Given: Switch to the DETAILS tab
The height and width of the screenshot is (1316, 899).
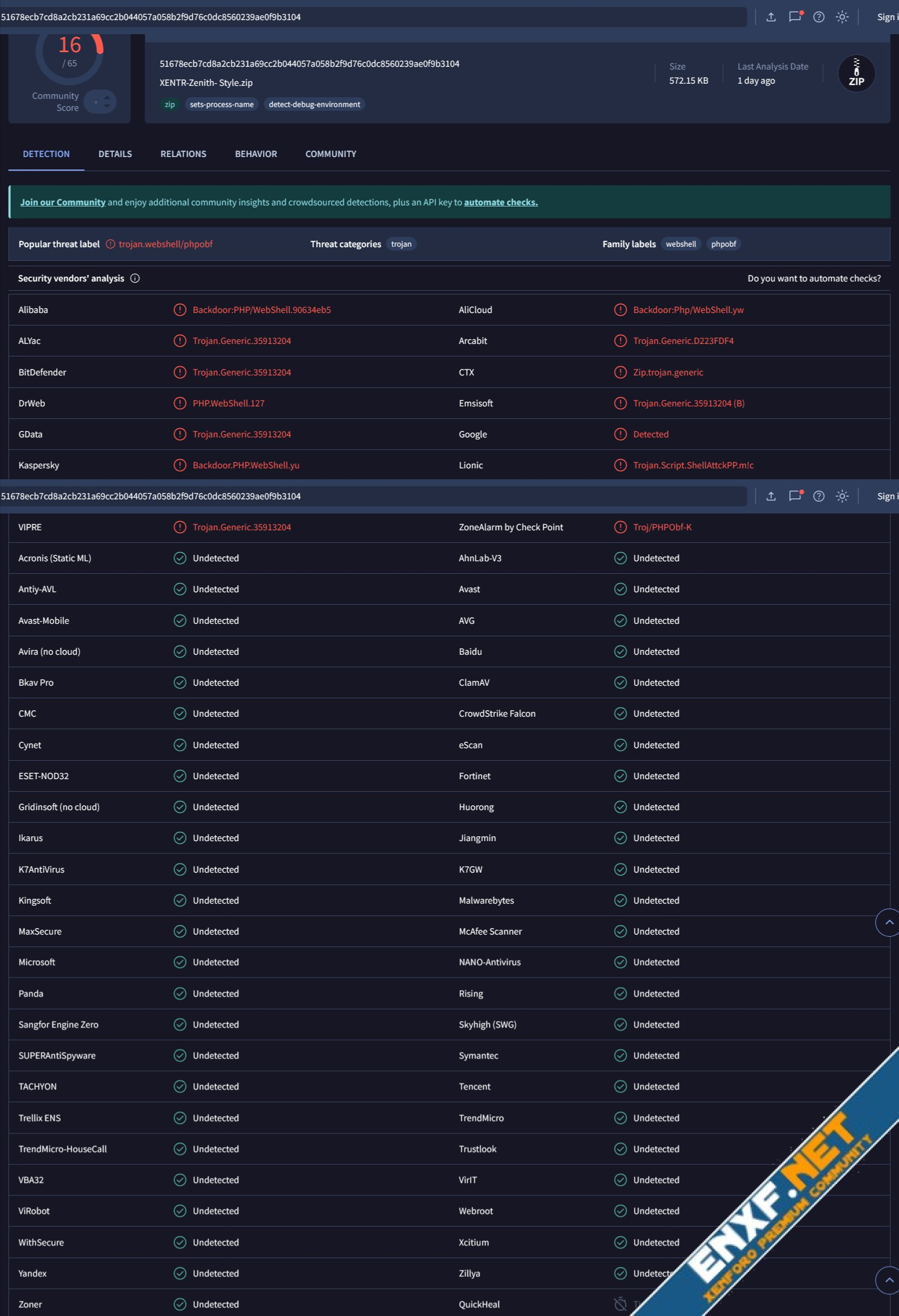Looking at the screenshot, I should click(x=115, y=154).
